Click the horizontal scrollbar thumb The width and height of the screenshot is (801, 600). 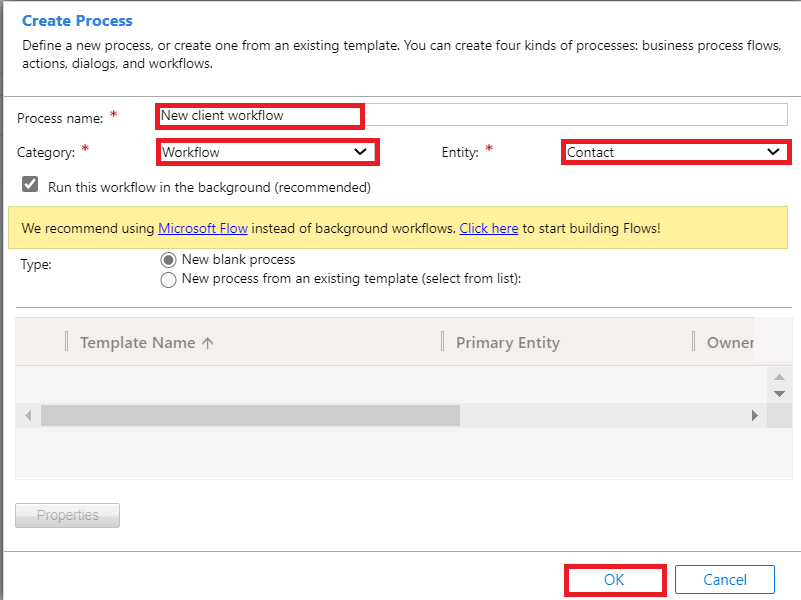pyautogui.click(x=250, y=415)
